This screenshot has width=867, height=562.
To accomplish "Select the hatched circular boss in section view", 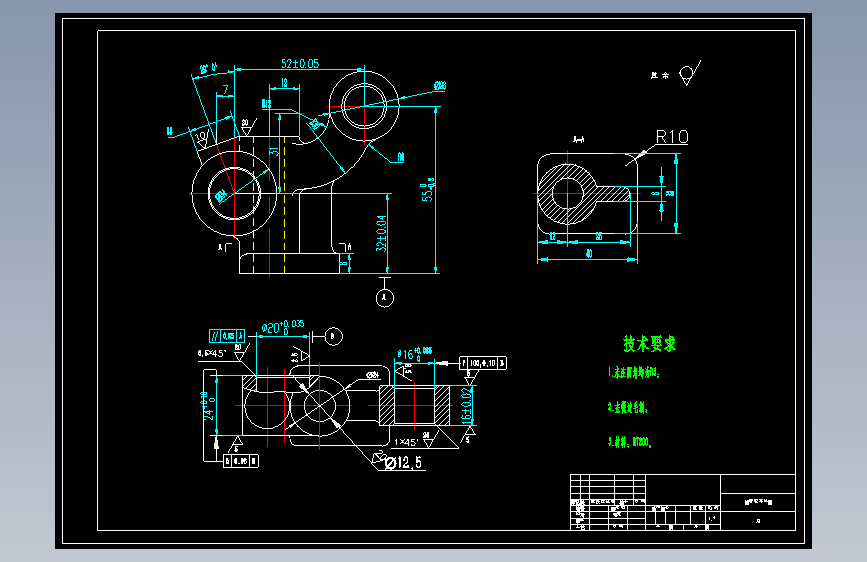I will click(567, 194).
